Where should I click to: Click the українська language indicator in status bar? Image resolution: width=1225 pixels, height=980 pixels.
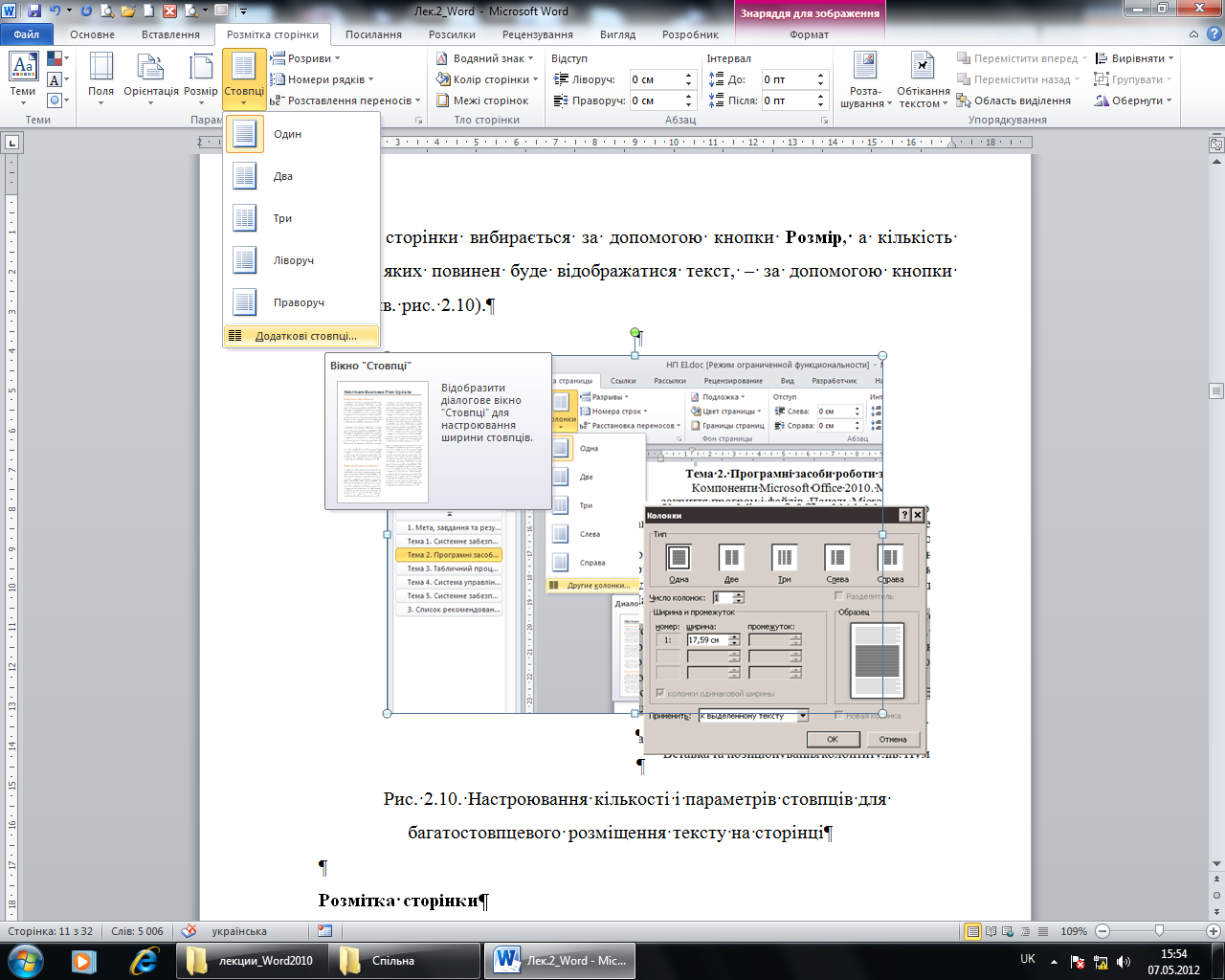click(x=239, y=931)
